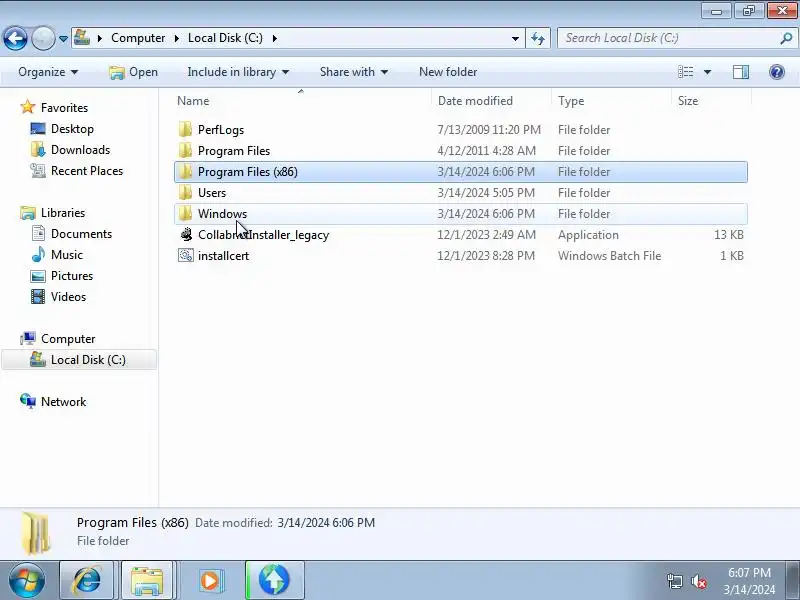This screenshot has width=800, height=600.
Task: Sort by the Type column header
Action: click(x=612, y=101)
